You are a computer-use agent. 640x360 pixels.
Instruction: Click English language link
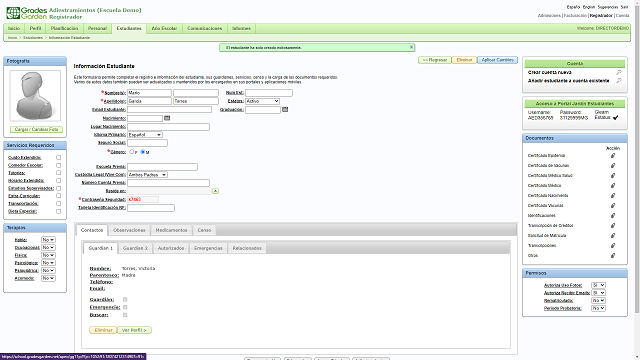click(589, 7)
